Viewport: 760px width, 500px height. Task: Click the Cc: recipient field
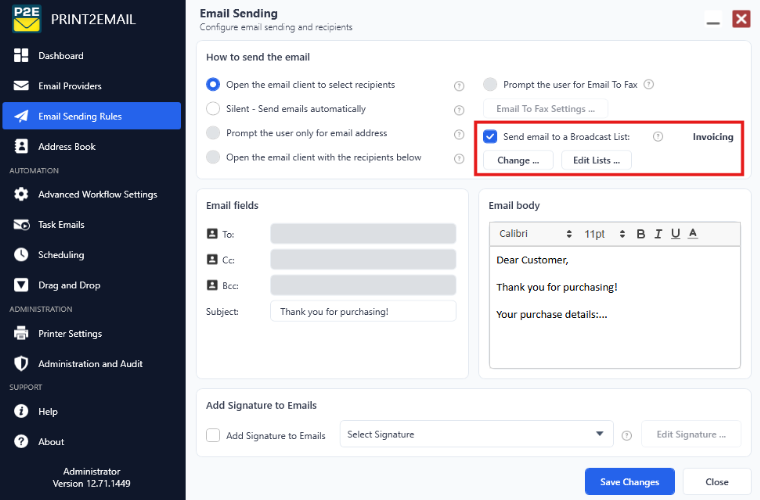pos(363,260)
